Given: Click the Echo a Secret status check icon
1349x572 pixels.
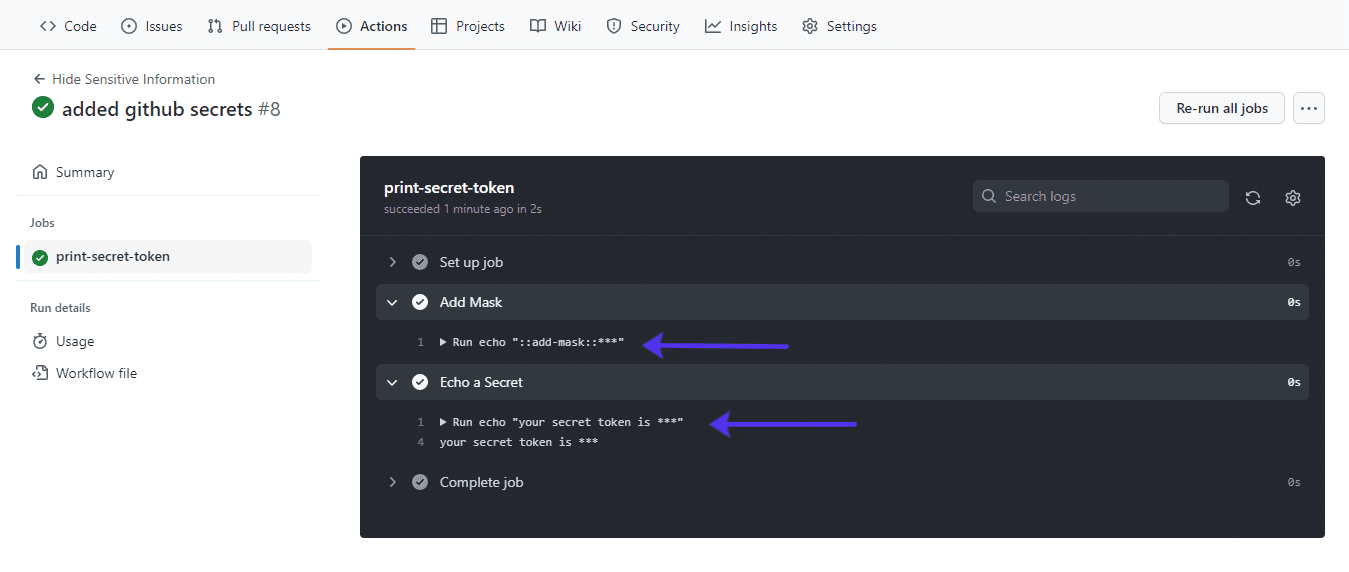Looking at the screenshot, I should click(x=420, y=382).
